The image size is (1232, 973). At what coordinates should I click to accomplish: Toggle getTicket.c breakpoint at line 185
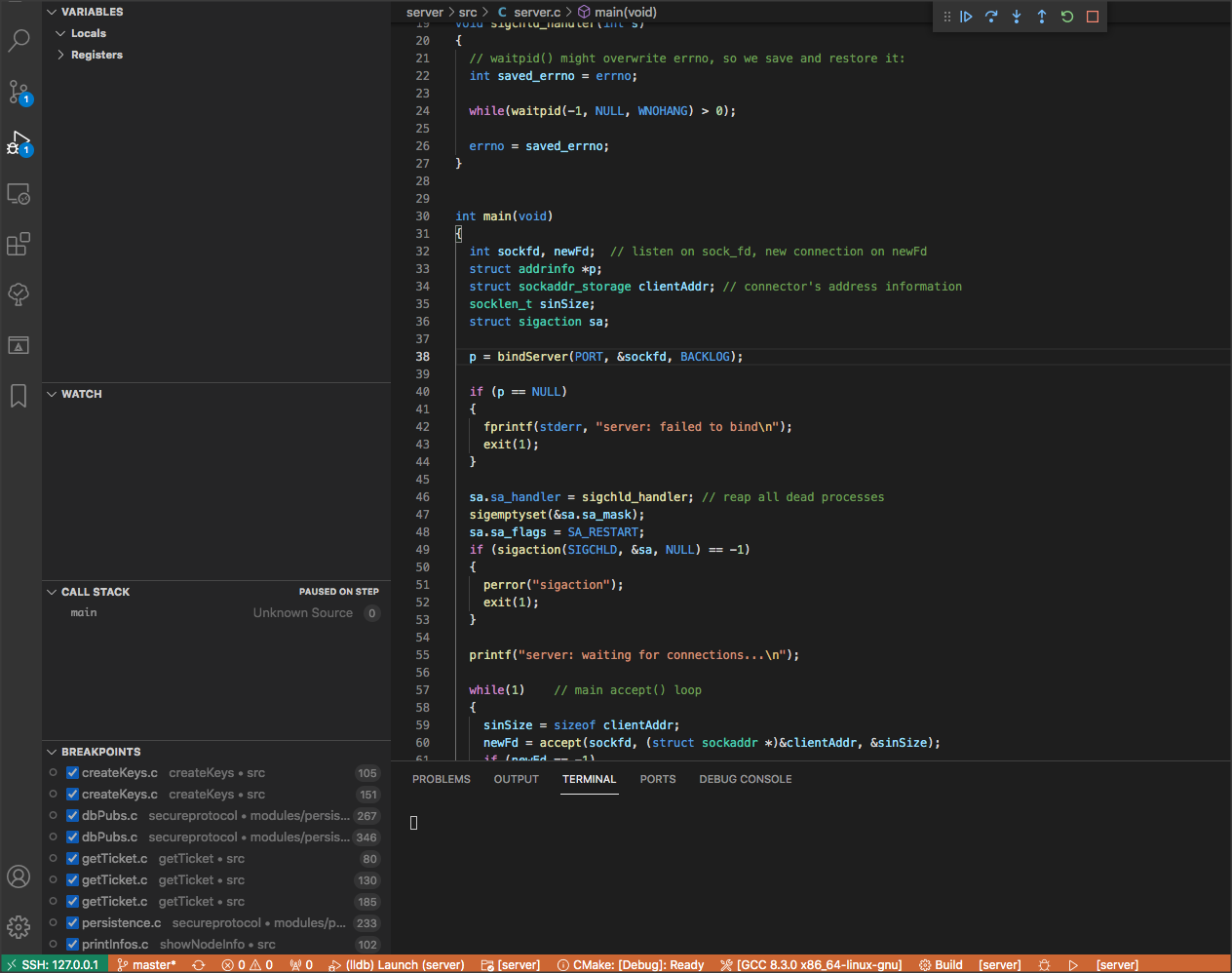click(x=72, y=902)
